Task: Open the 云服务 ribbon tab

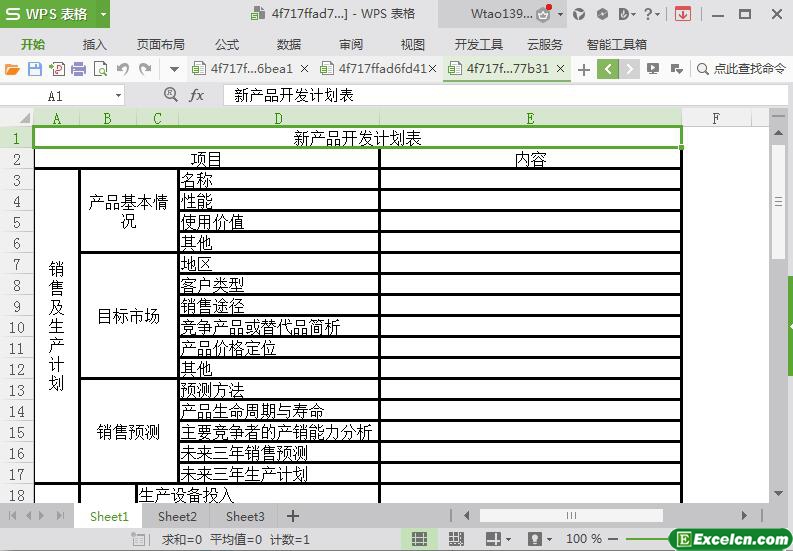Action: point(545,45)
